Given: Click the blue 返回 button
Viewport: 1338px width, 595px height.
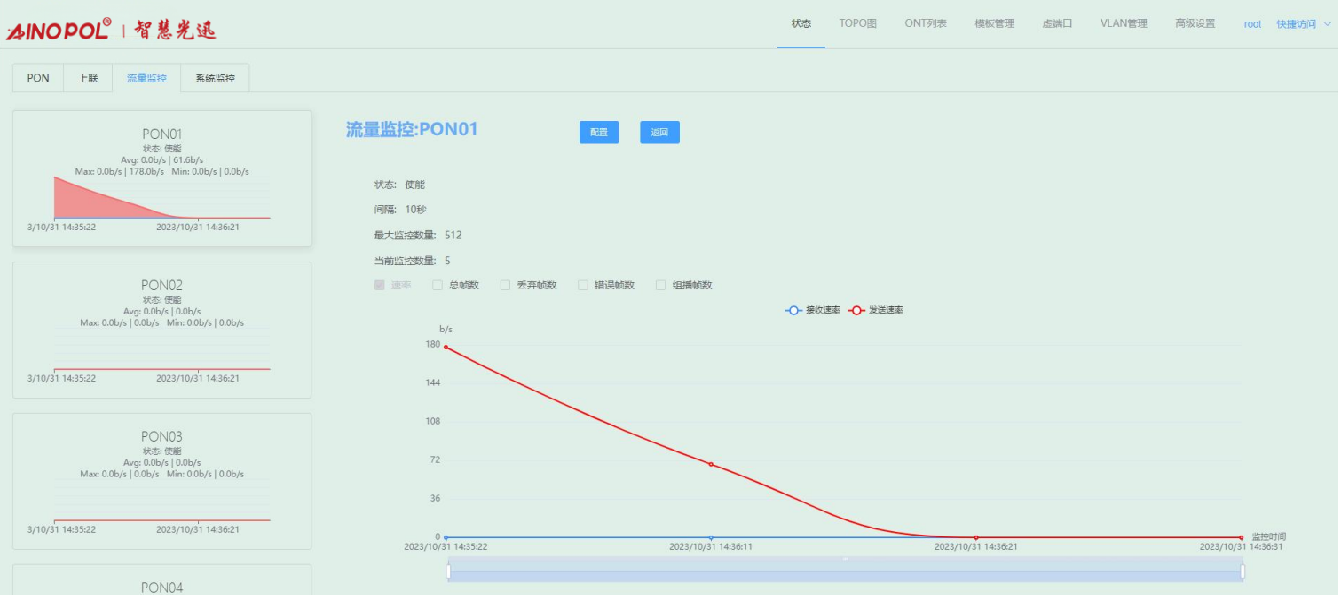Looking at the screenshot, I should [x=659, y=132].
